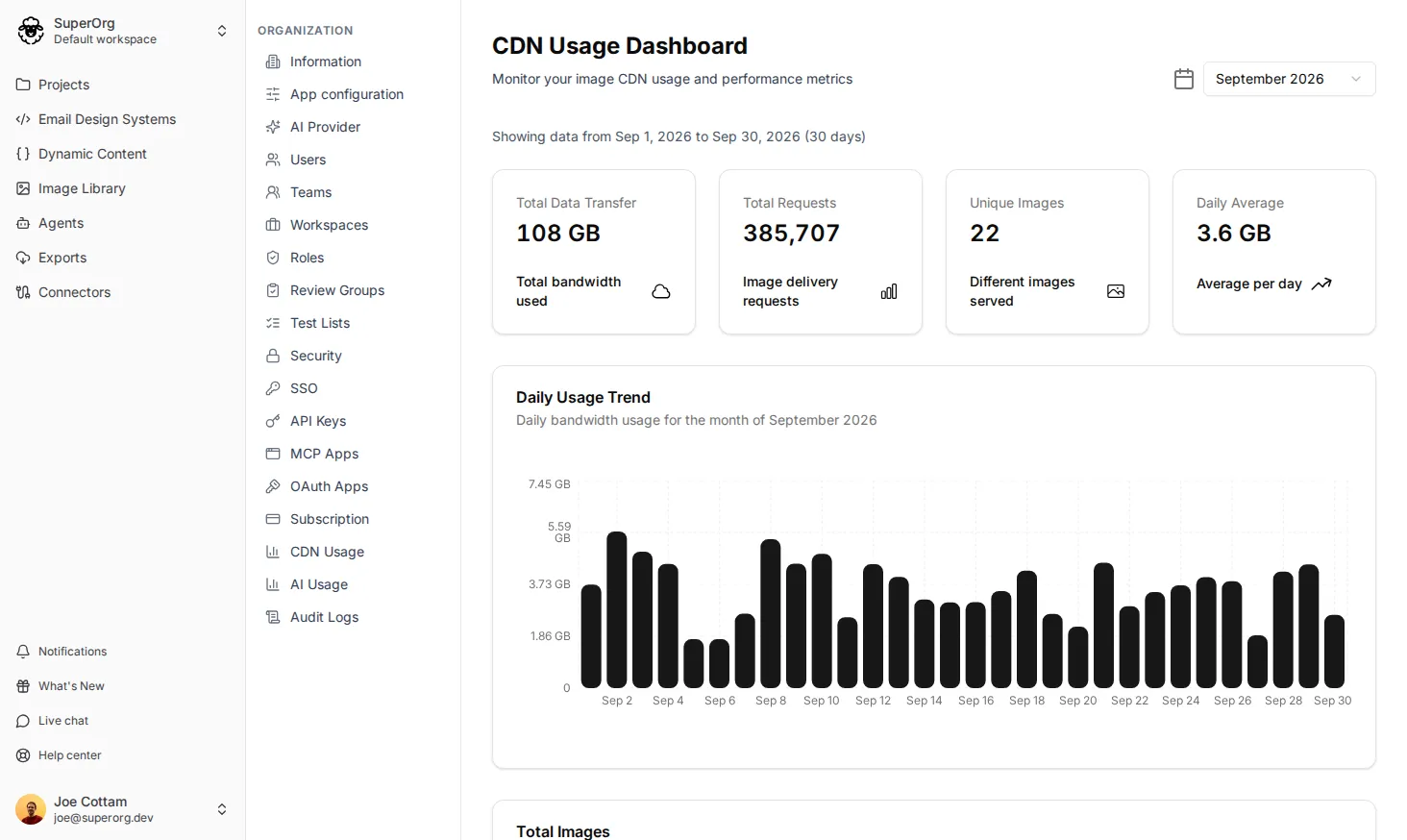Click the "Daily Usage Trend" heading
This screenshot has width=1407, height=840.
pos(583,397)
